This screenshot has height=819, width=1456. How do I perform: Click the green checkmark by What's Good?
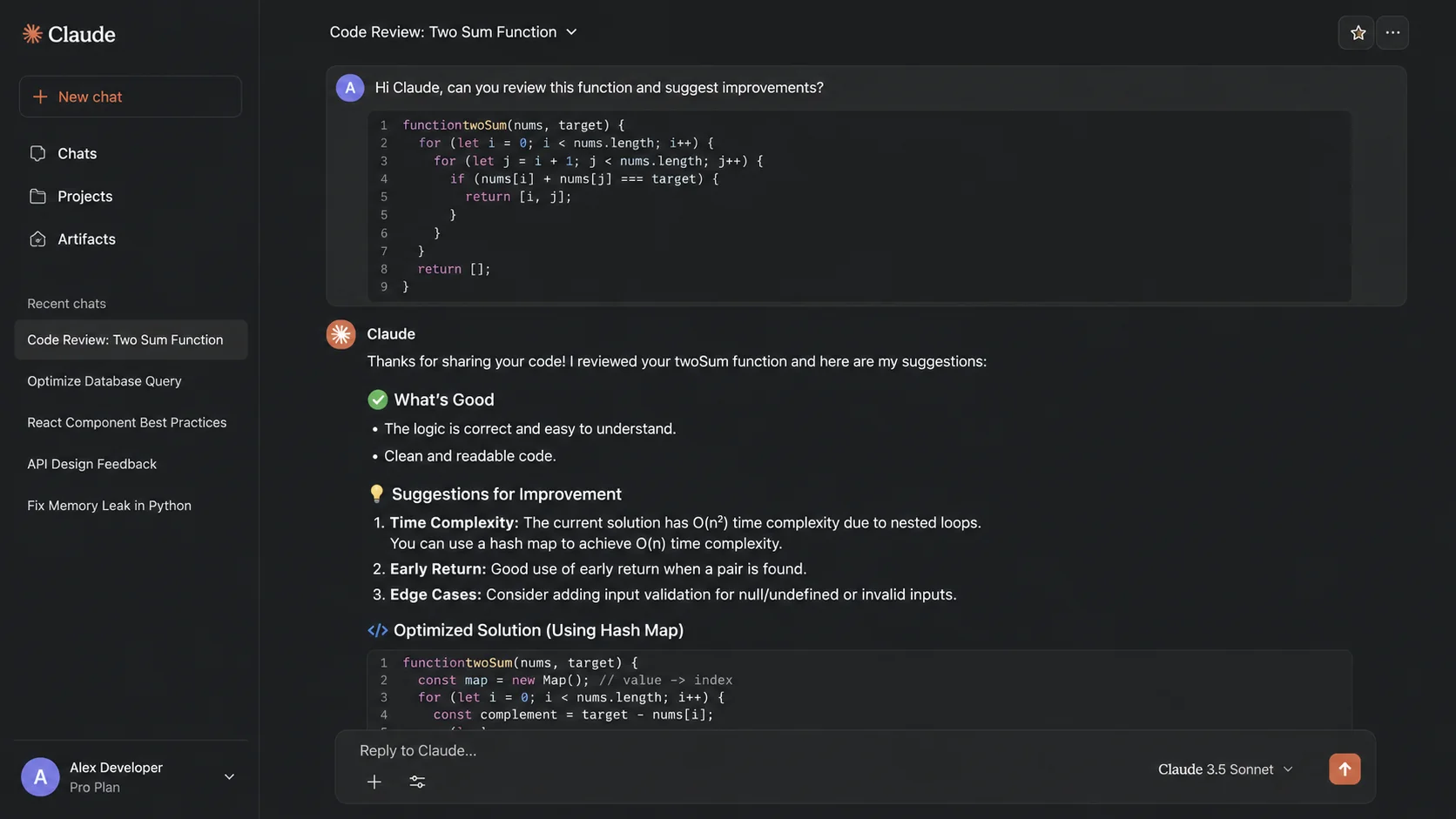[377, 399]
